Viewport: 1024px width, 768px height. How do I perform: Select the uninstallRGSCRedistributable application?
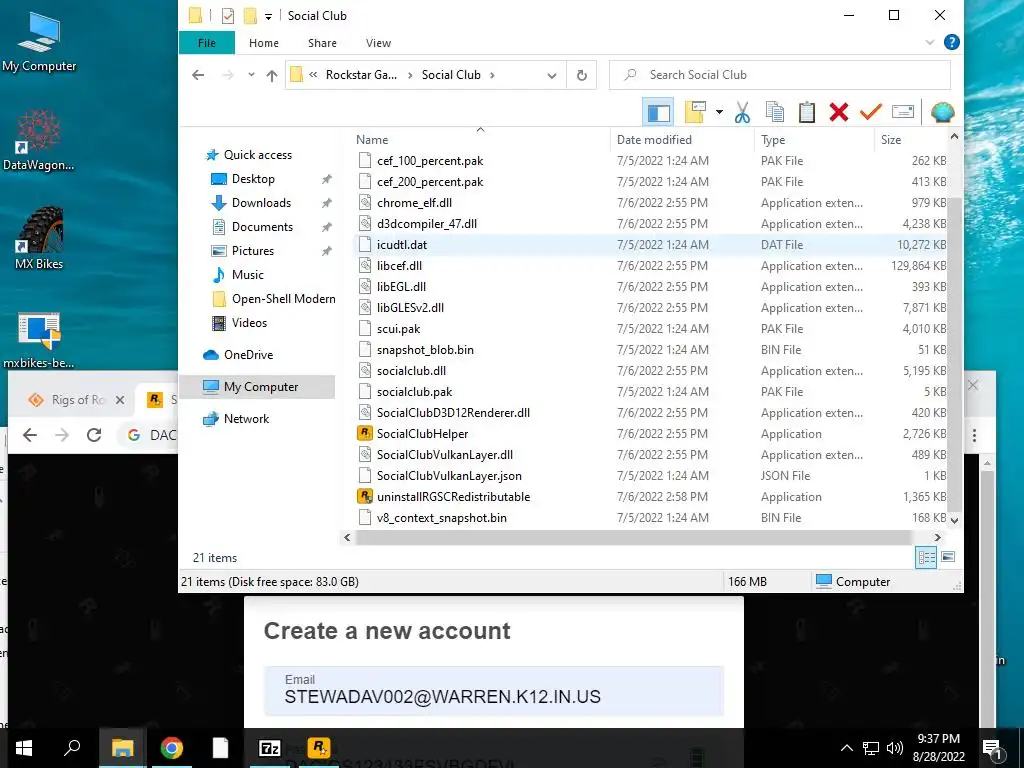click(453, 497)
